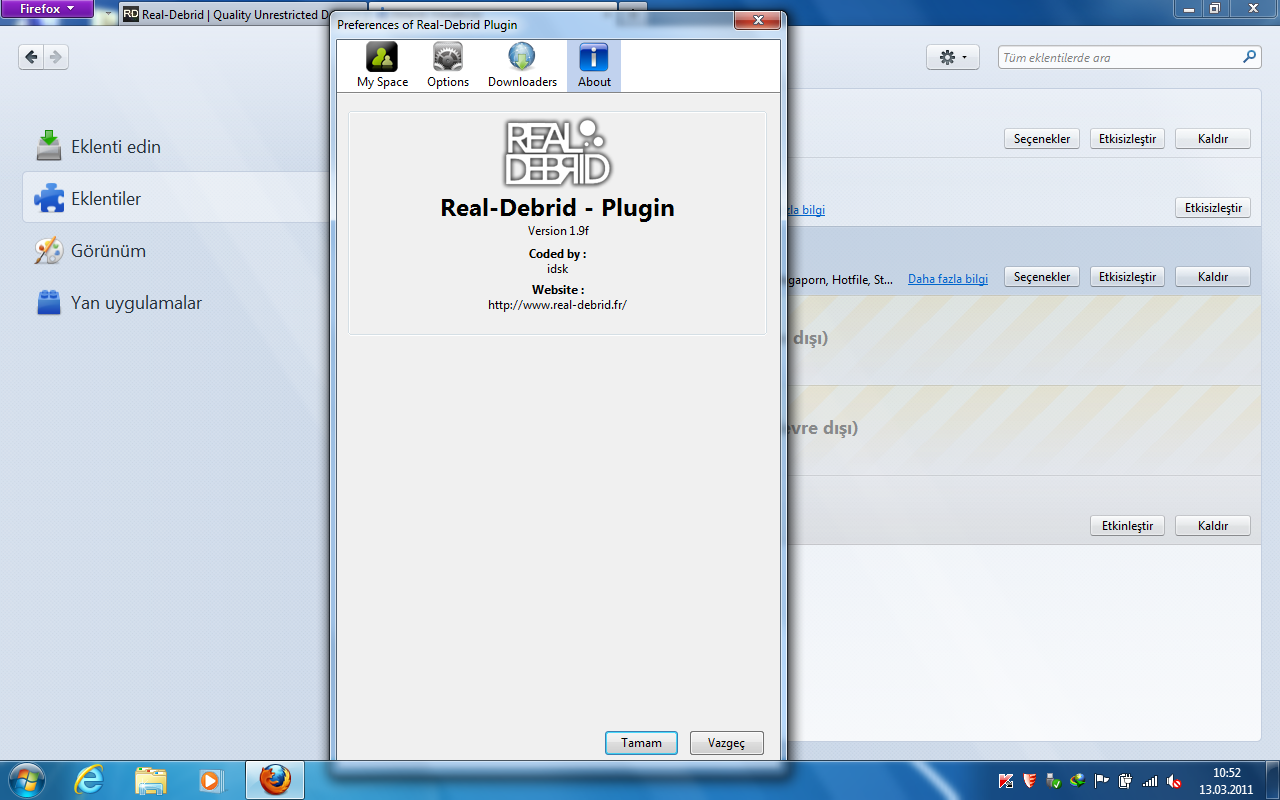Open Windows Explorer folder icon on taskbar
The image size is (1280, 800).
(x=151, y=780)
